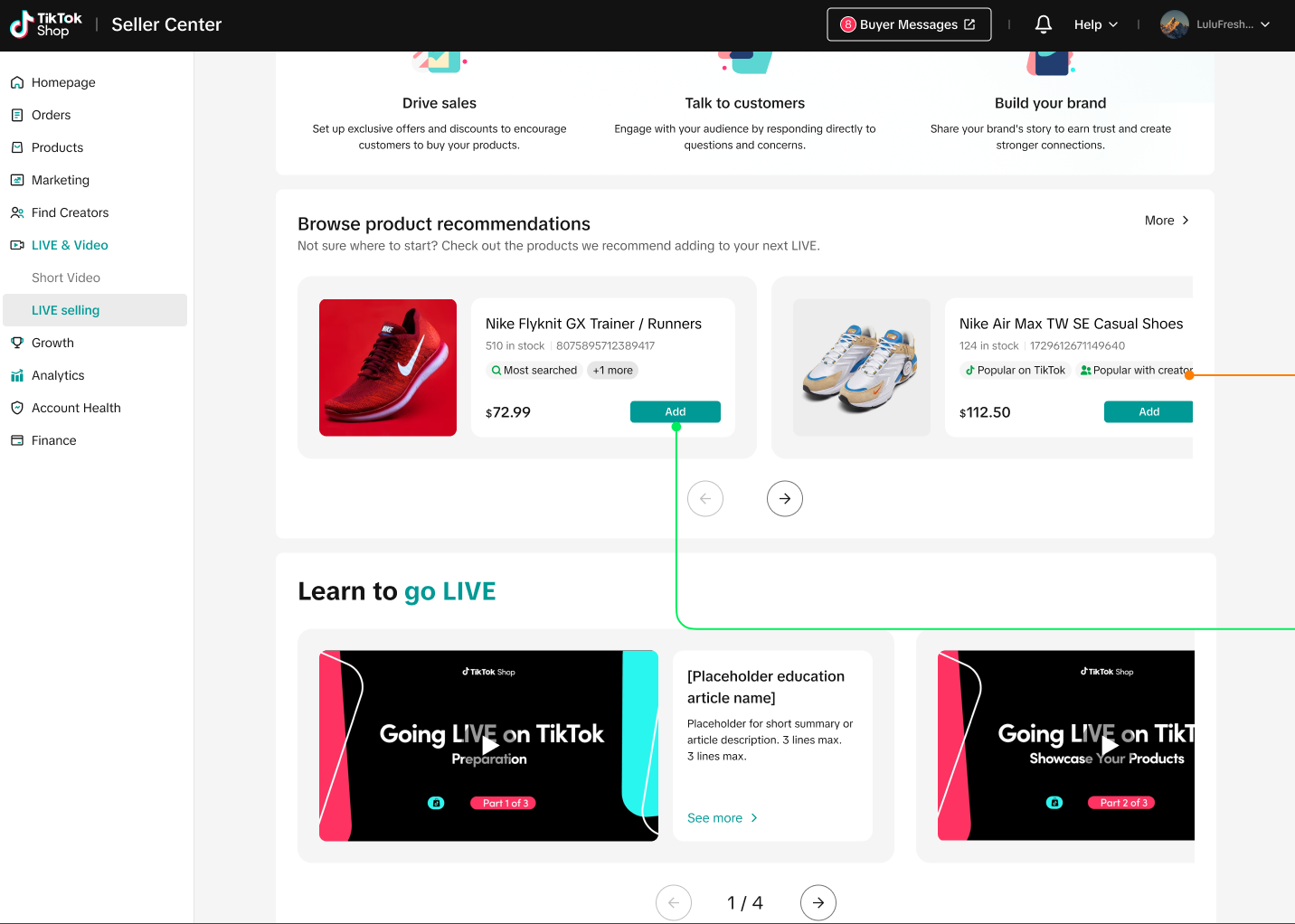Viewport: 1295px width, 924px height.
Task: Open the LuluFresh profile avatar
Action: [x=1174, y=24]
